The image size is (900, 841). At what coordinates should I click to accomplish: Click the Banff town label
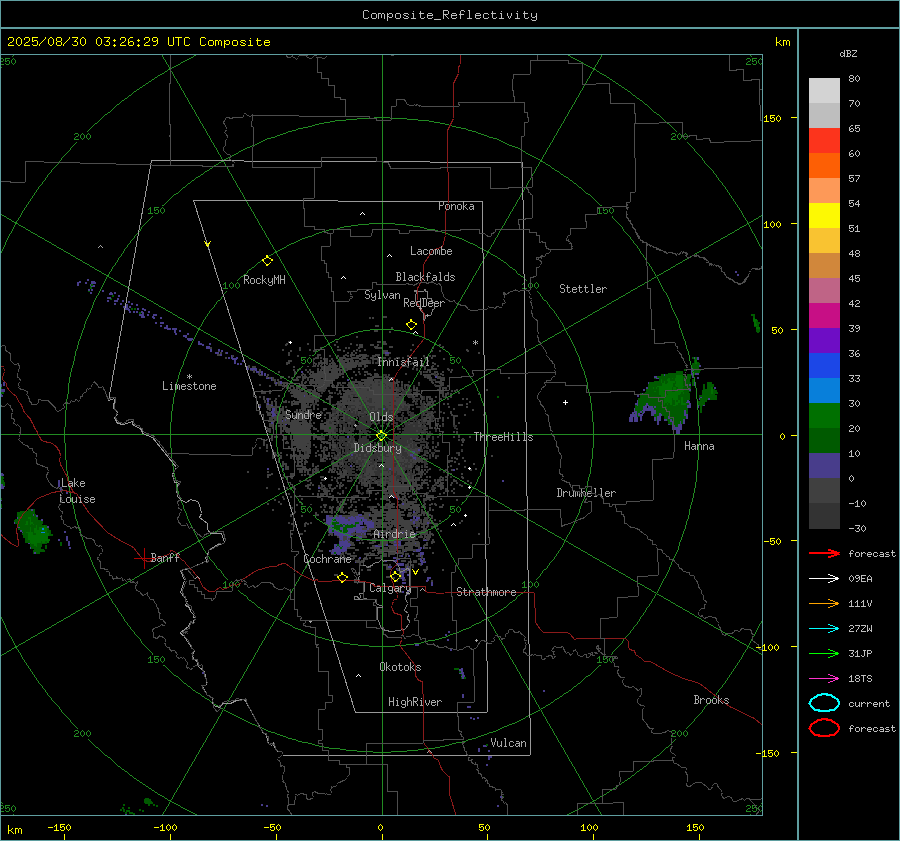tap(165, 557)
